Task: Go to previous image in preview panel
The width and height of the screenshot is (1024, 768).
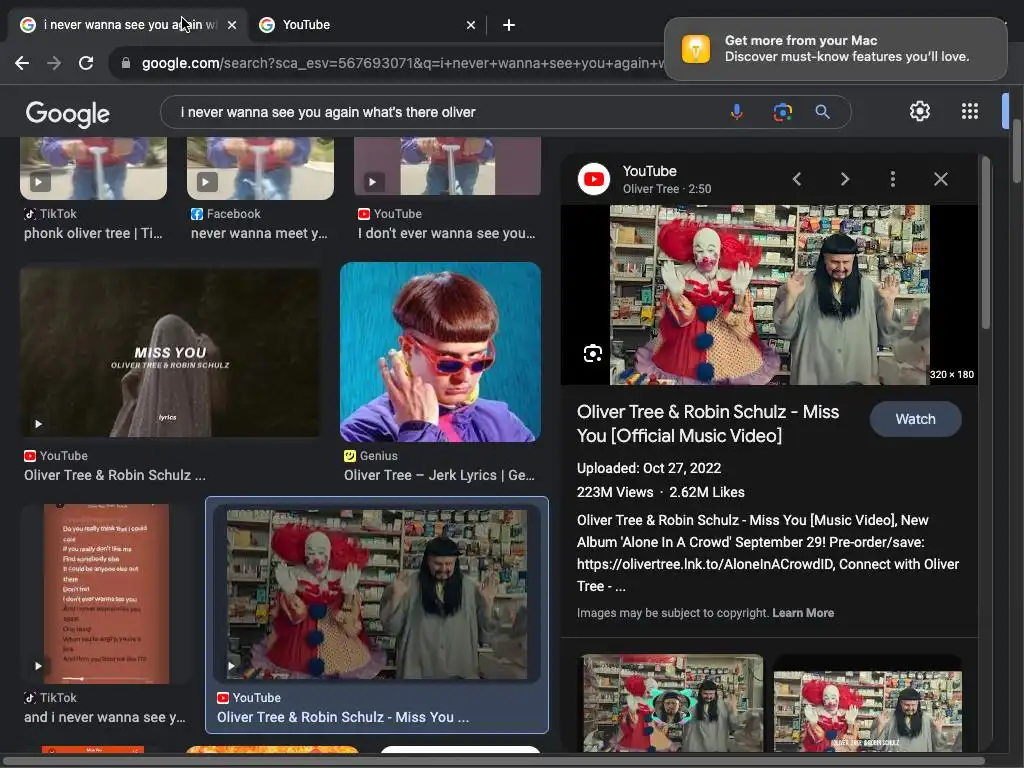Action: pyautogui.click(x=797, y=179)
